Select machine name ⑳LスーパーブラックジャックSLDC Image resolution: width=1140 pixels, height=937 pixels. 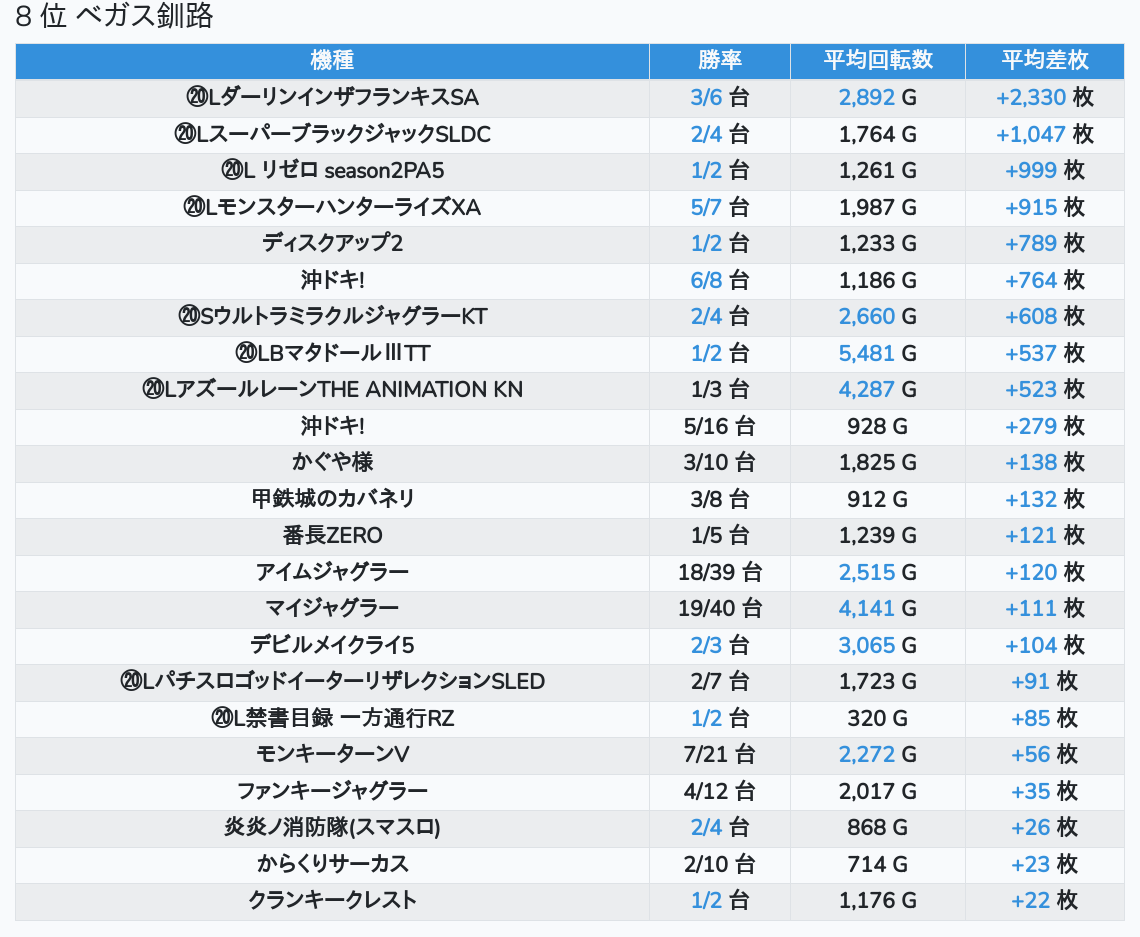[332, 134]
